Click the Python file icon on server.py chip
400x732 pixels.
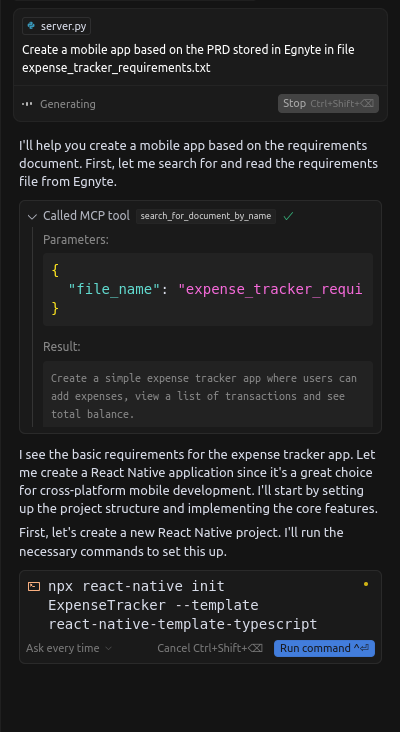point(31,26)
